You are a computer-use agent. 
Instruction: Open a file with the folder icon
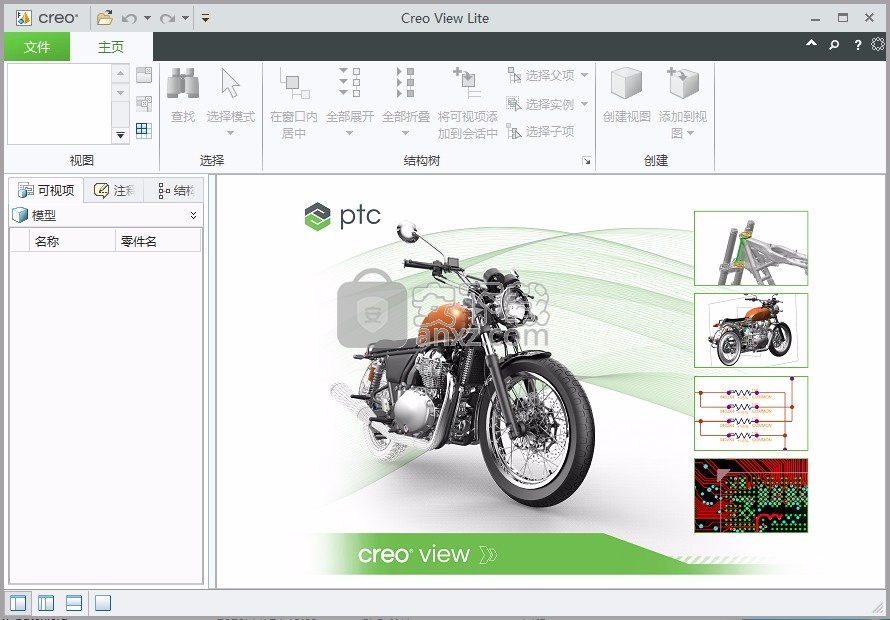104,18
